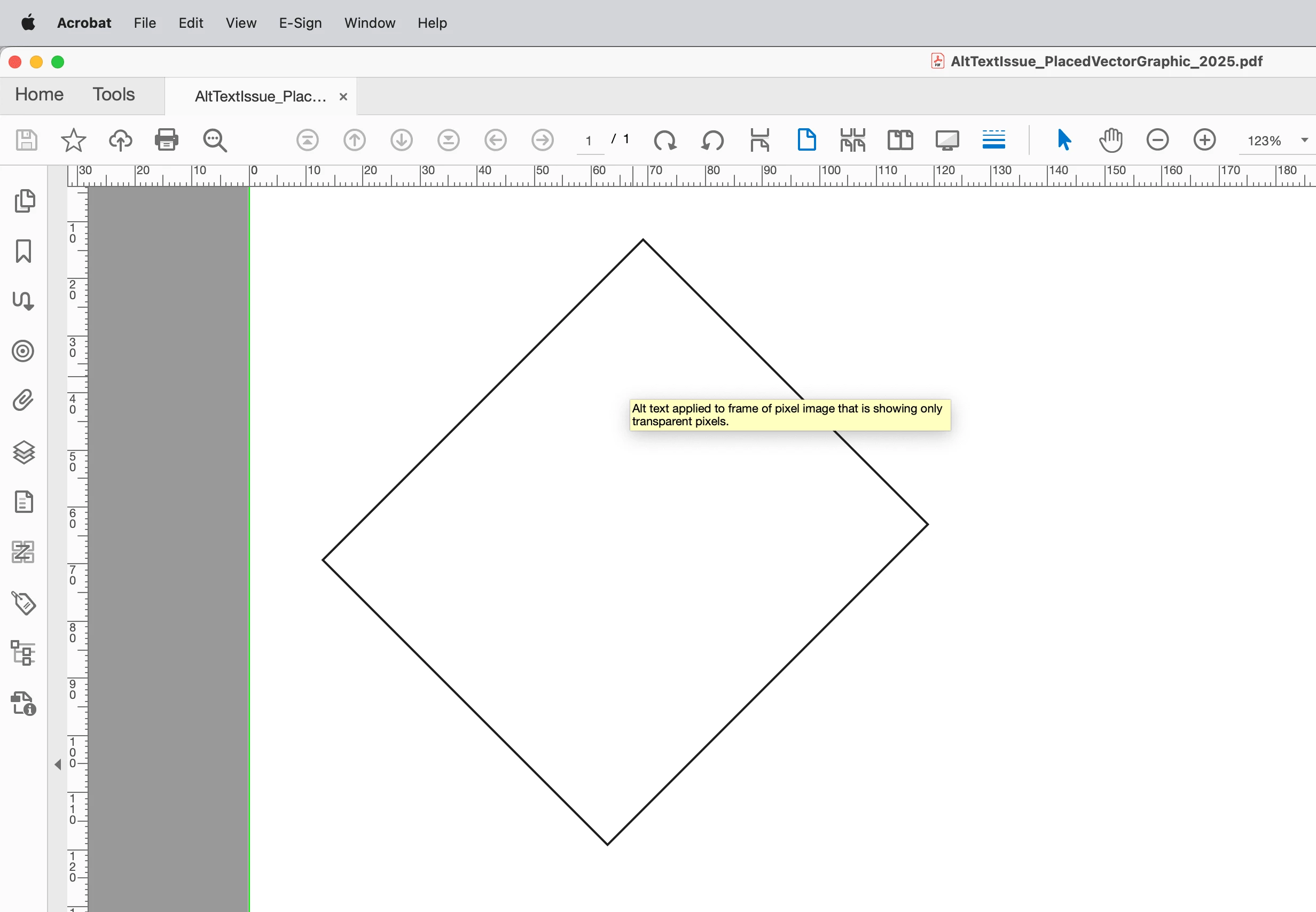The width and height of the screenshot is (1316, 912).
Task: Click the Print file icon
Action: (x=166, y=140)
